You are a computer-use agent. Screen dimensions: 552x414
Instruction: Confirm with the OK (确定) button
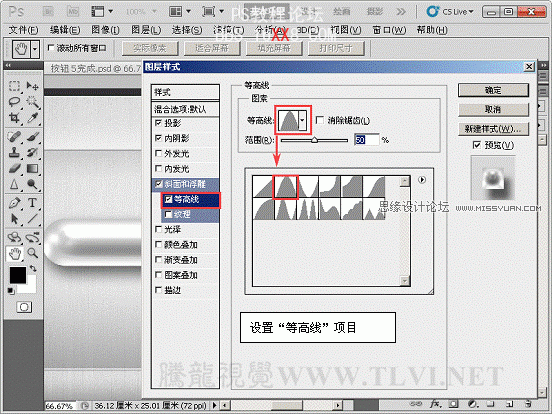click(493, 90)
